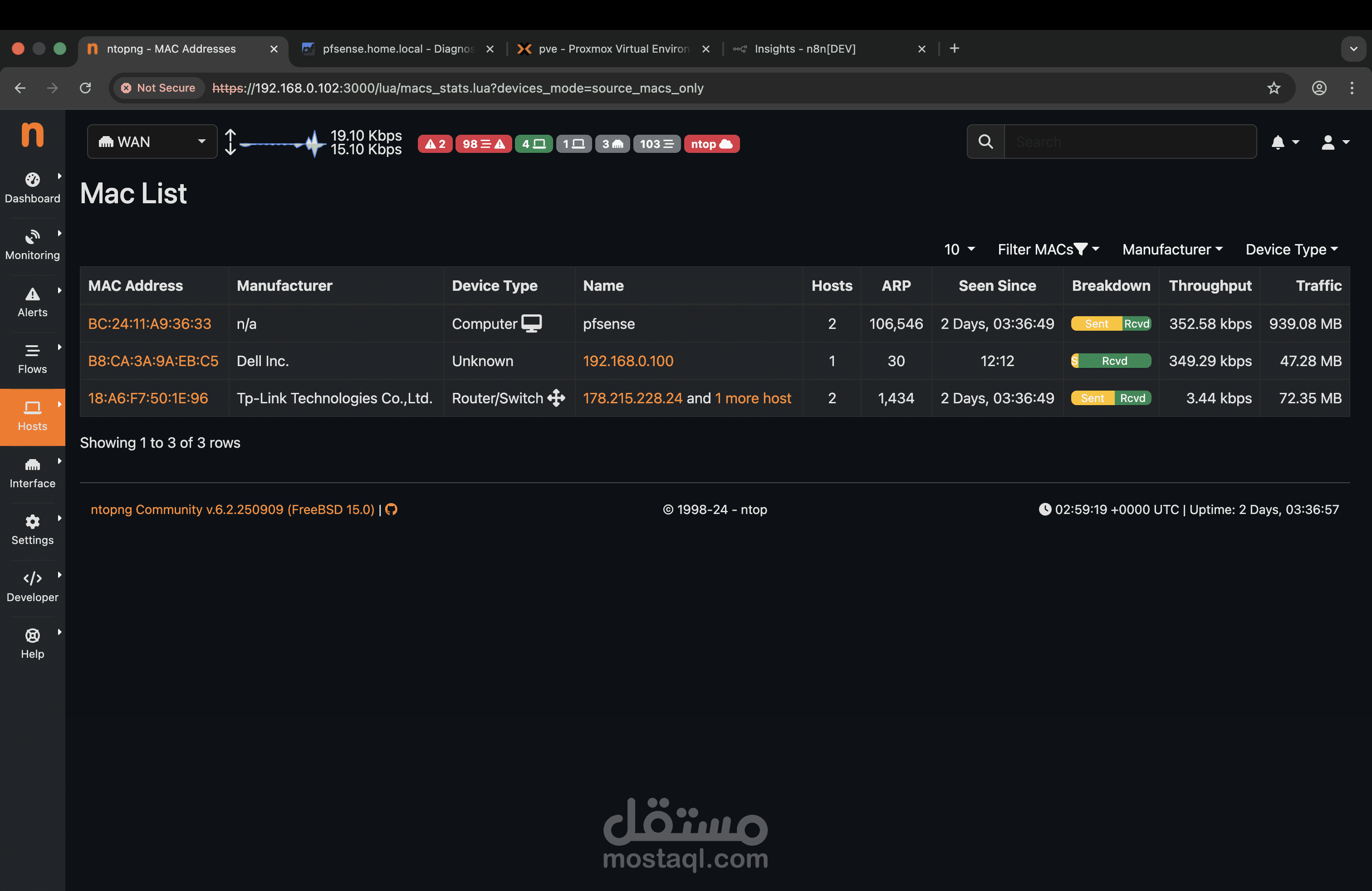Click the Help lifebuoy icon
1372x891 pixels.
[32, 635]
